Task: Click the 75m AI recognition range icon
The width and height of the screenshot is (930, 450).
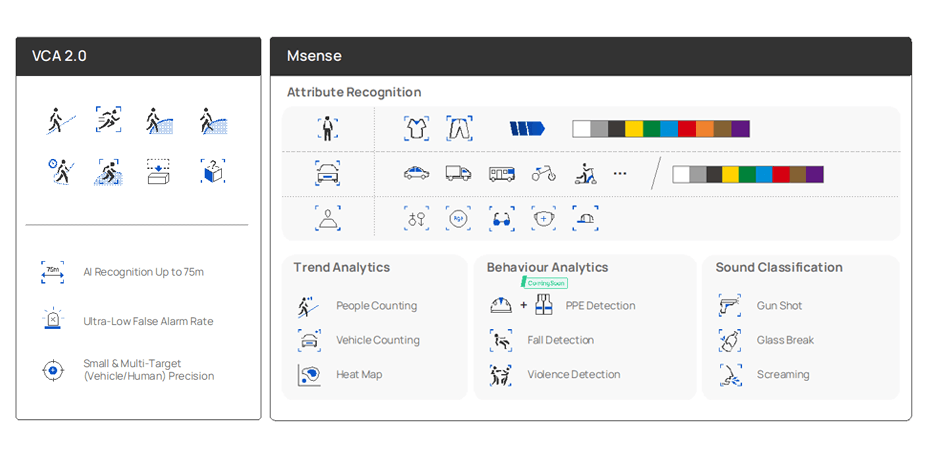Action: pos(53,272)
